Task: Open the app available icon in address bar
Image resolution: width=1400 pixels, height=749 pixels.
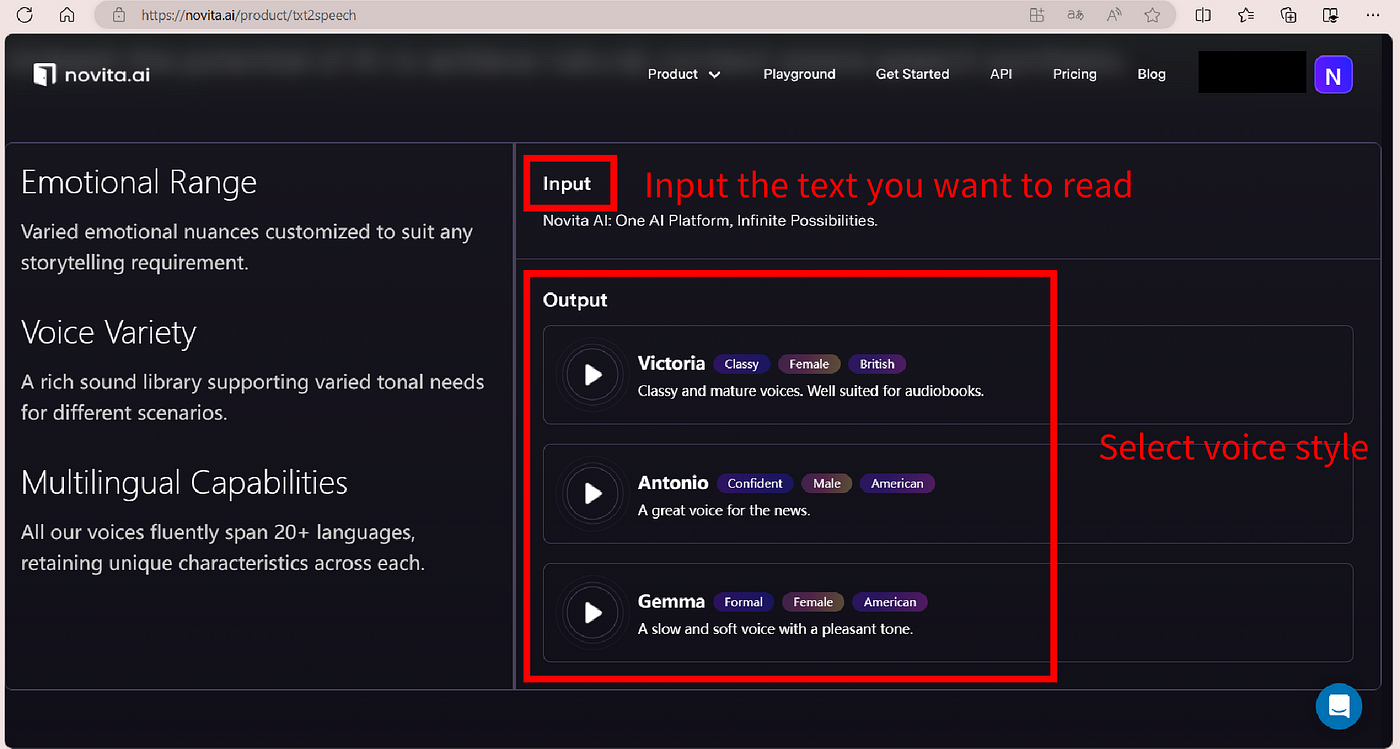Action: pyautogui.click(x=1036, y=15)
